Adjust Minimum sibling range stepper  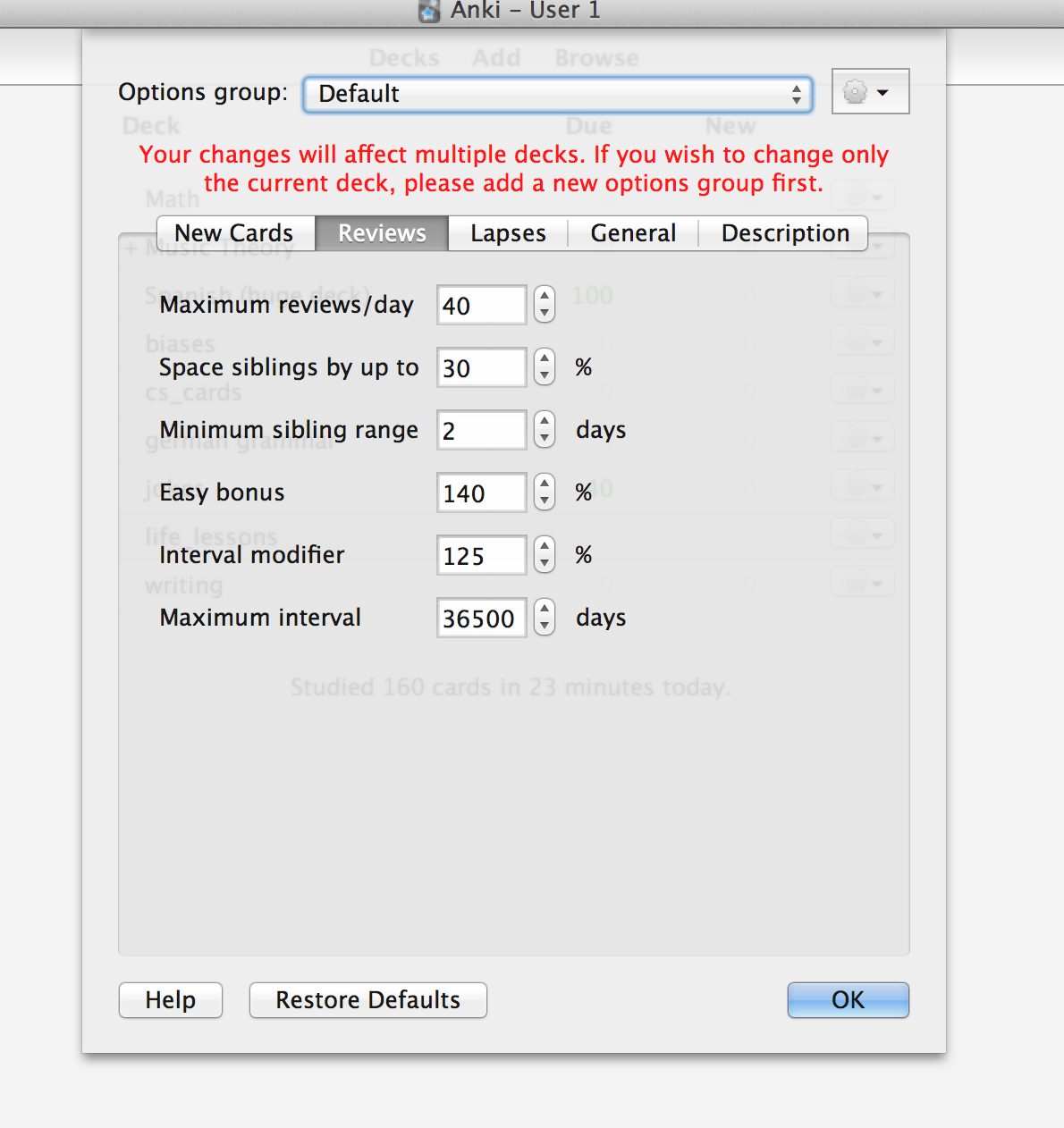[x=545, y=430]
